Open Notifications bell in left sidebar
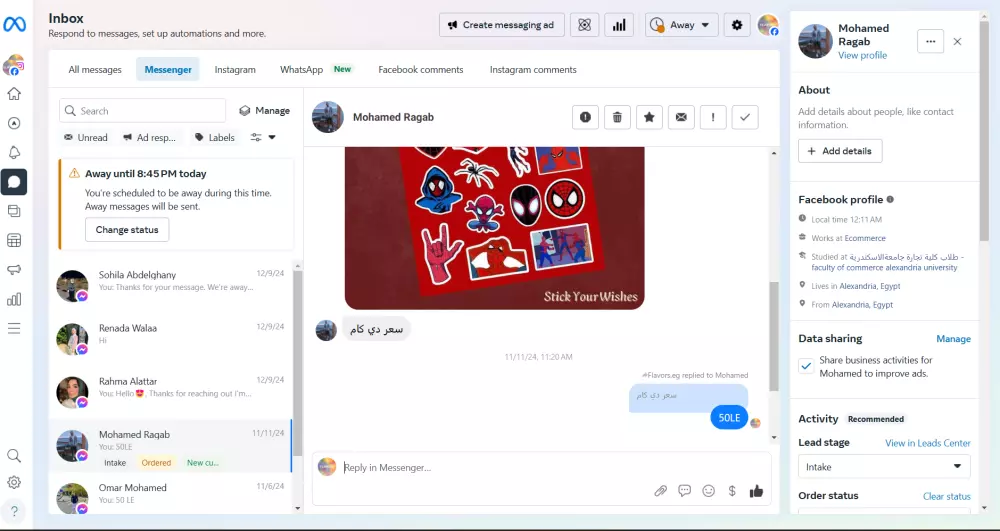Viewport: 1000px width, 531px height. (14, 152)
